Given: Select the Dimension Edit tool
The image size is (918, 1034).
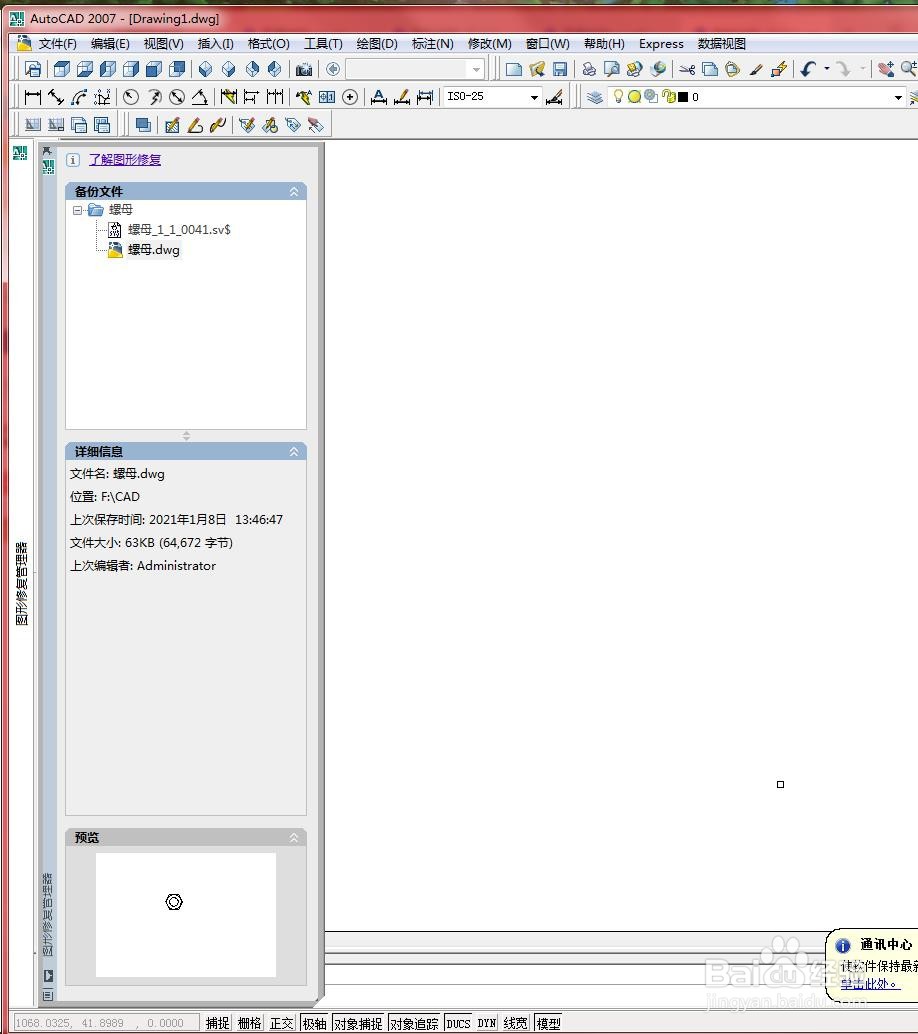Looking at the screenshot, I should [379, 98].
